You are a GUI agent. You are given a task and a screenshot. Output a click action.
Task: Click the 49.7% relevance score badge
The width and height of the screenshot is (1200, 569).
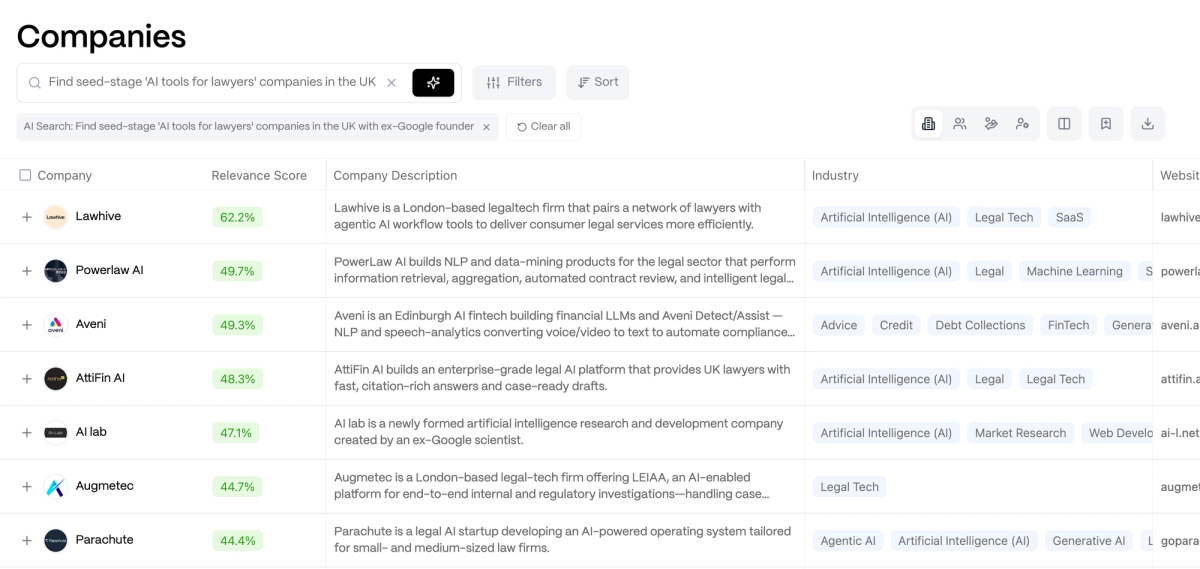coord(237,271)
